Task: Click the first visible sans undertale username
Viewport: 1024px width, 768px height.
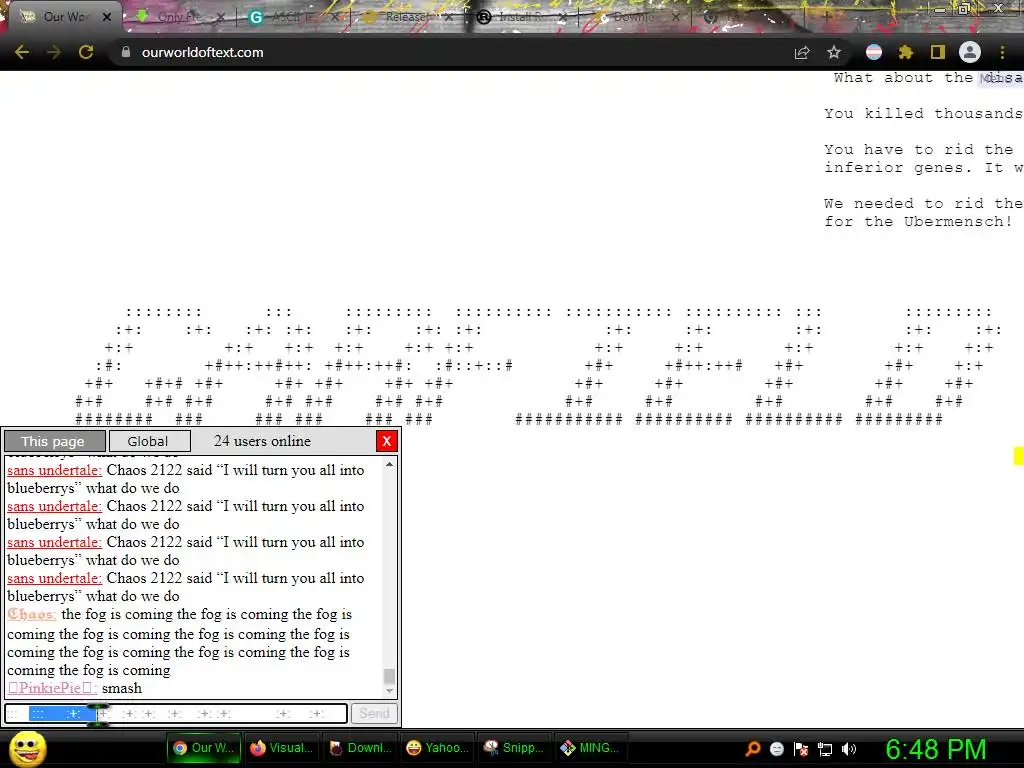Action: [x=54, y=470]
